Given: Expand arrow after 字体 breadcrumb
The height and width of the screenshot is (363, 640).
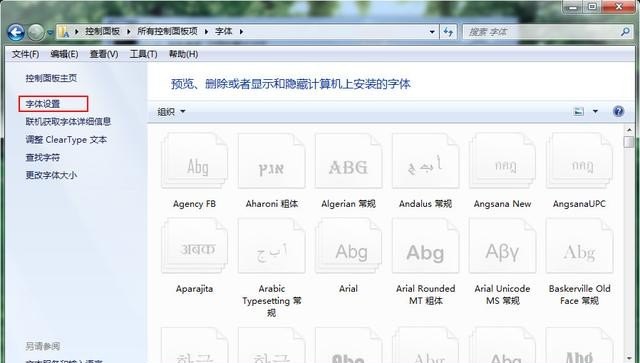Looking at the screenshot, I should 241,31.
